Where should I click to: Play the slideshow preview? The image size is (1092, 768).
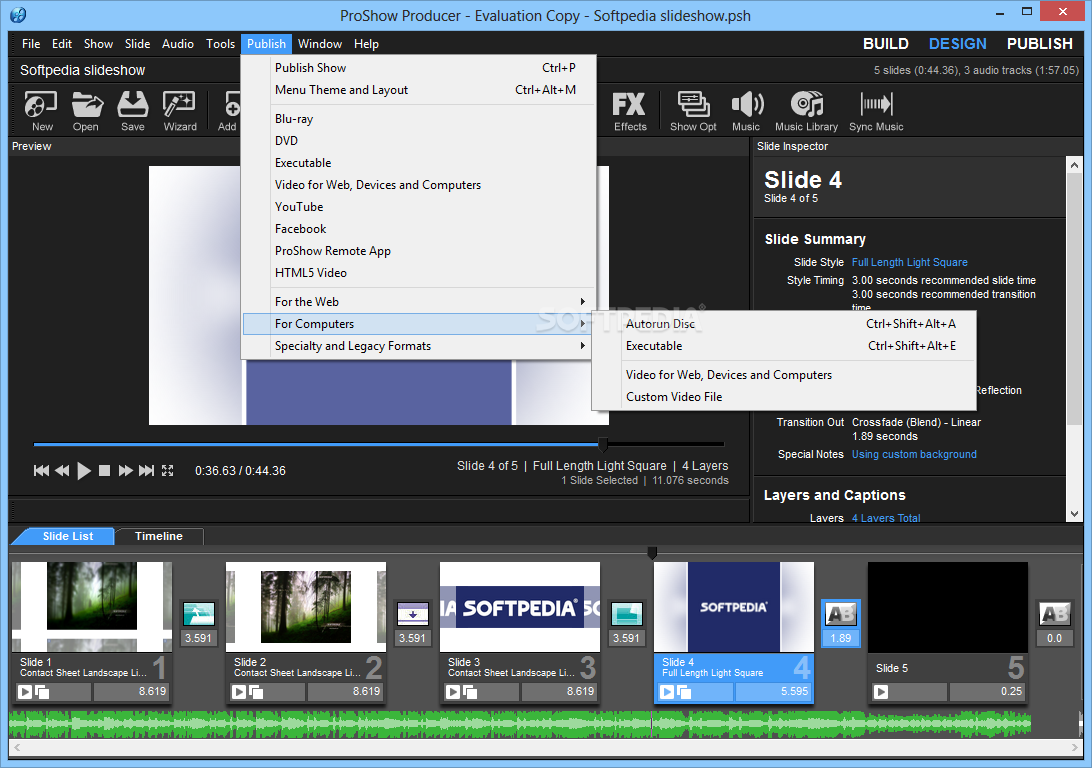click(x=84, y=471)
